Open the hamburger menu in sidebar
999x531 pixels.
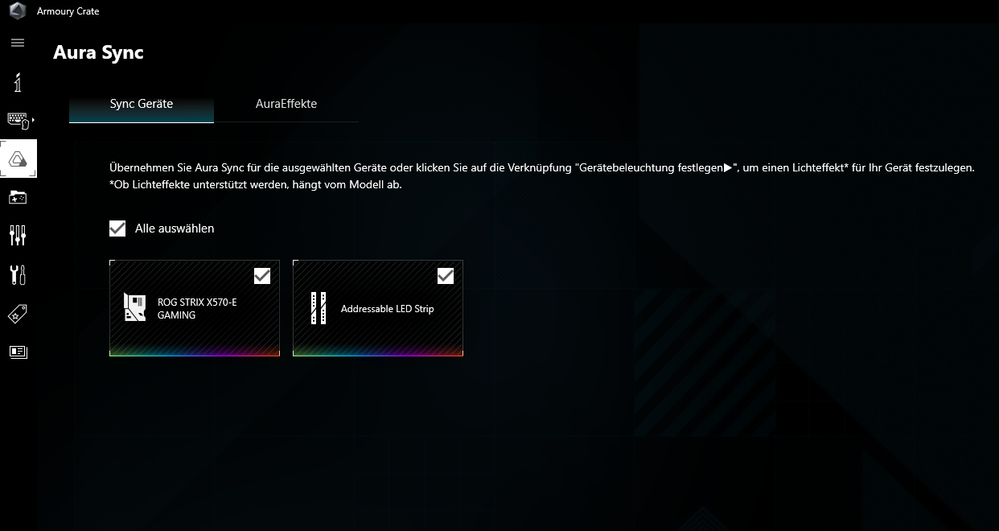[x=18, y=43]
